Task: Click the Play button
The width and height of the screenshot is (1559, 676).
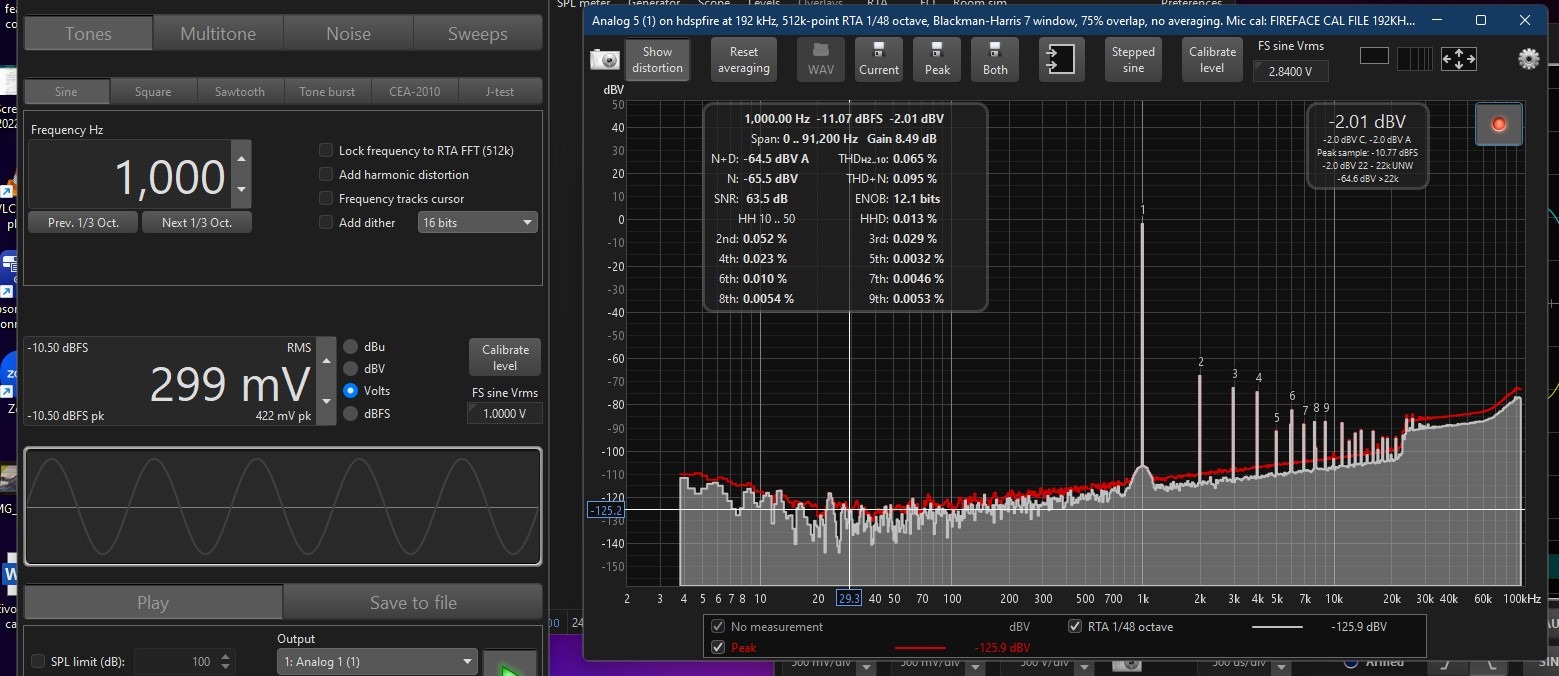Action: coord(153,602)
